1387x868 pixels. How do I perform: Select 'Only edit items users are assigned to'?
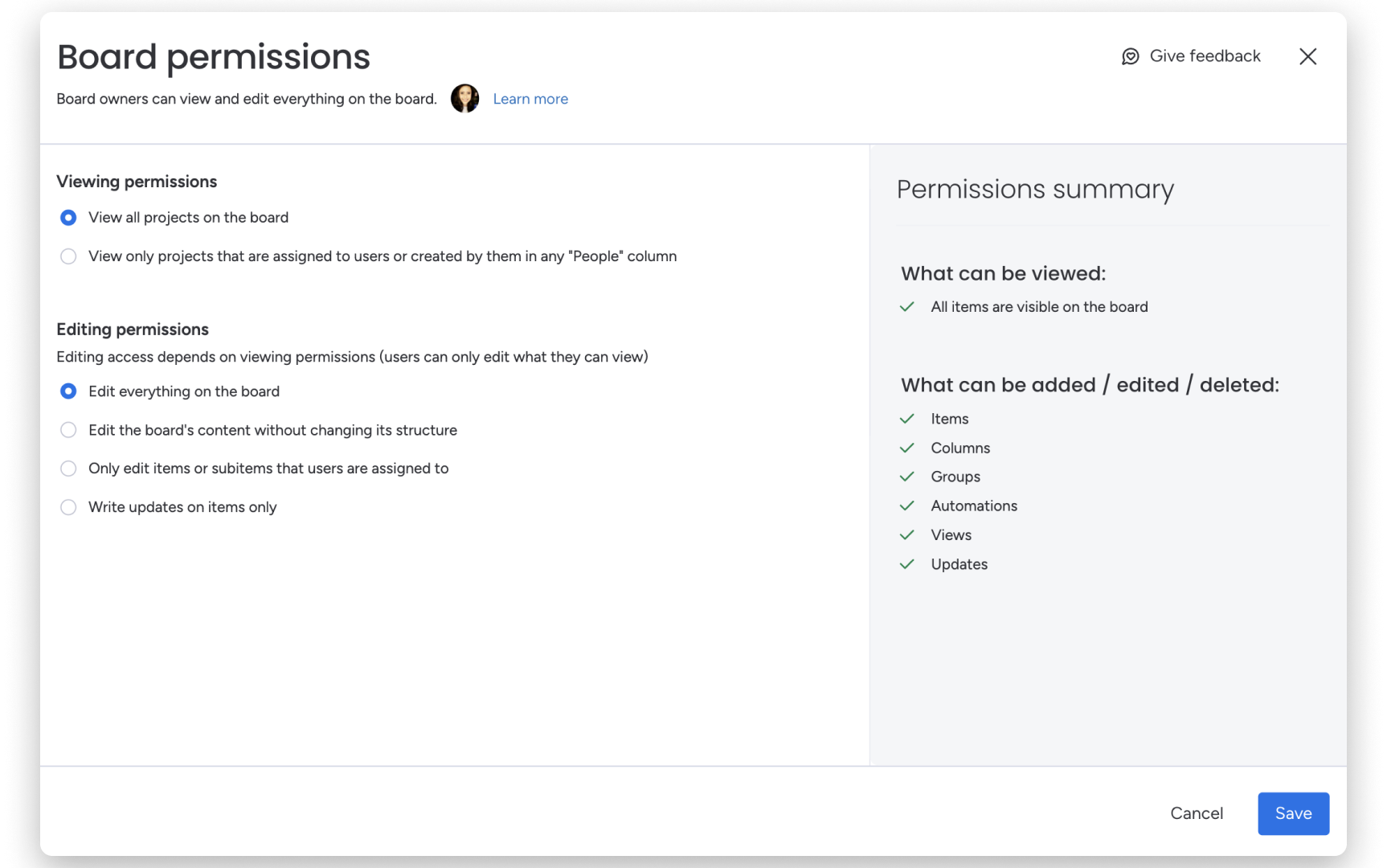68,468
